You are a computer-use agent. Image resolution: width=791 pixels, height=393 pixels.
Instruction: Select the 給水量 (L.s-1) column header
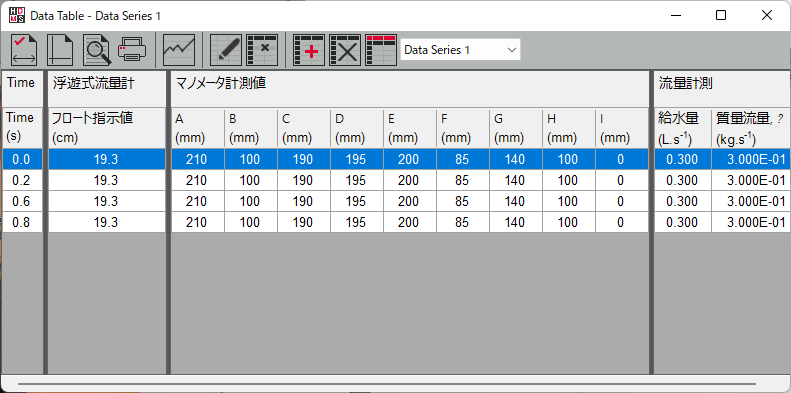coord(683,128)
